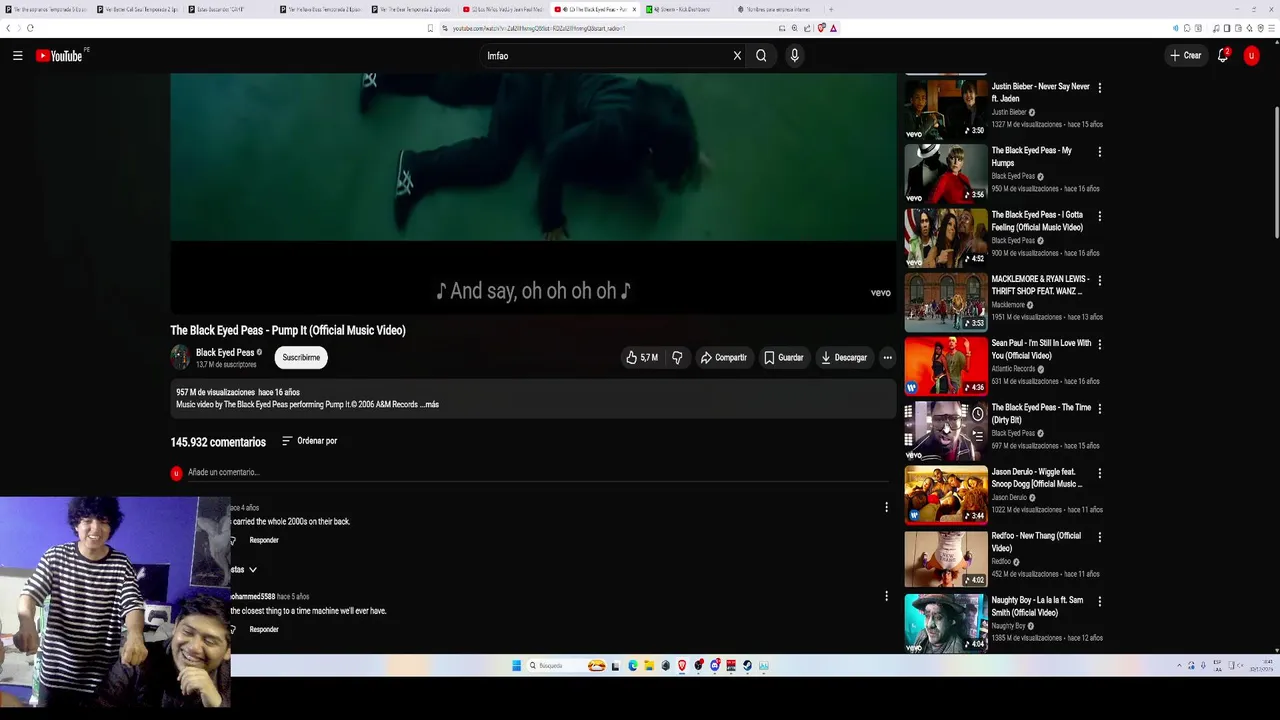The height and width of the screenshot is (720, 1280).
Task: Open menu for Jason Derulo Wiggle suggestion
Action: pos(1099,473)
